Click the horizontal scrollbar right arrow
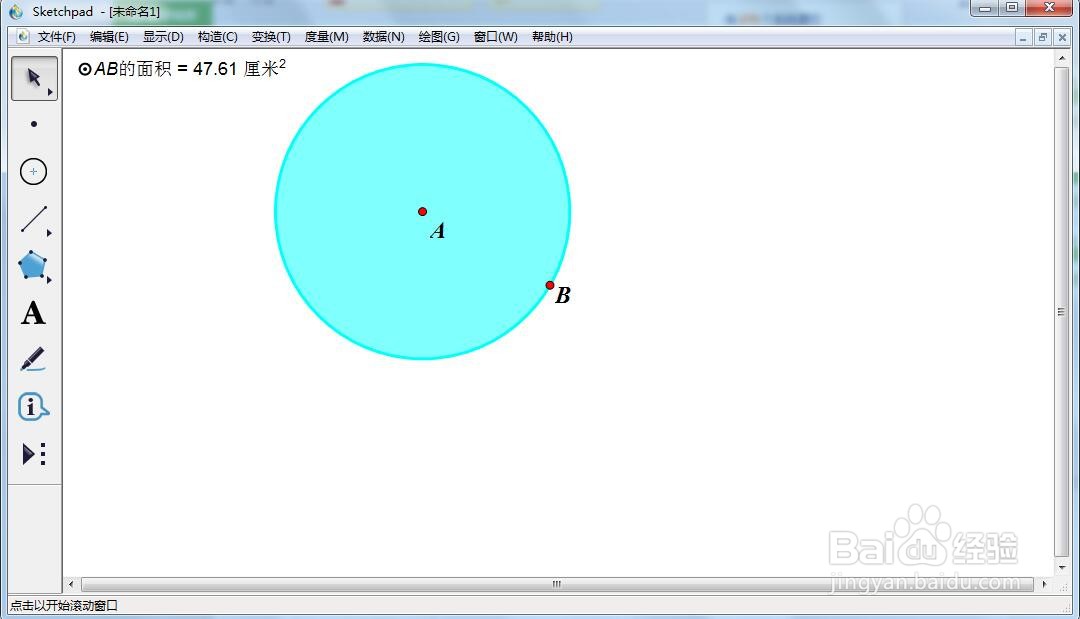 click(x=1044, y=584)
